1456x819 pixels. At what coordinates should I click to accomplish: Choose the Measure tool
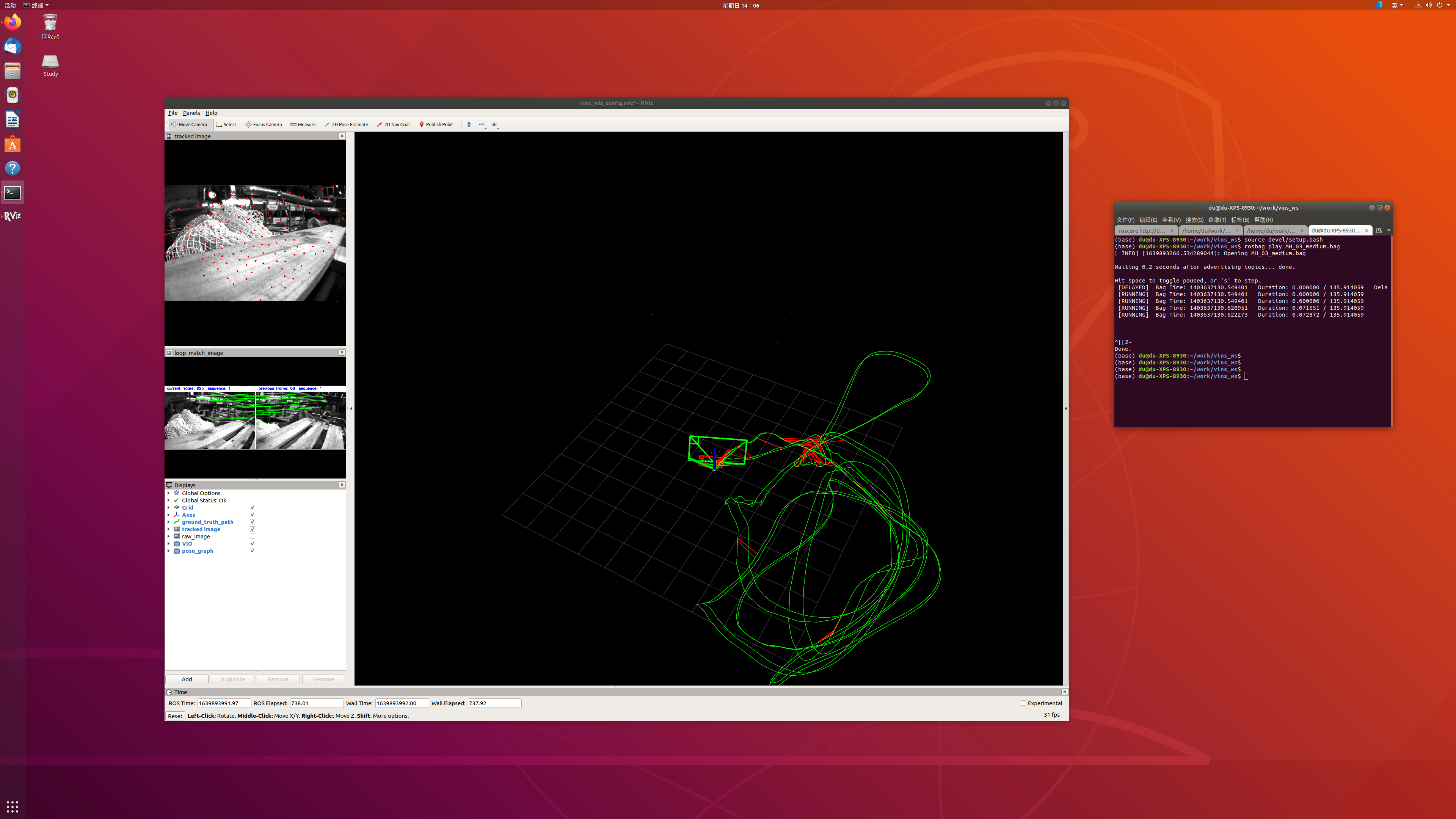(x=303, y=124)
